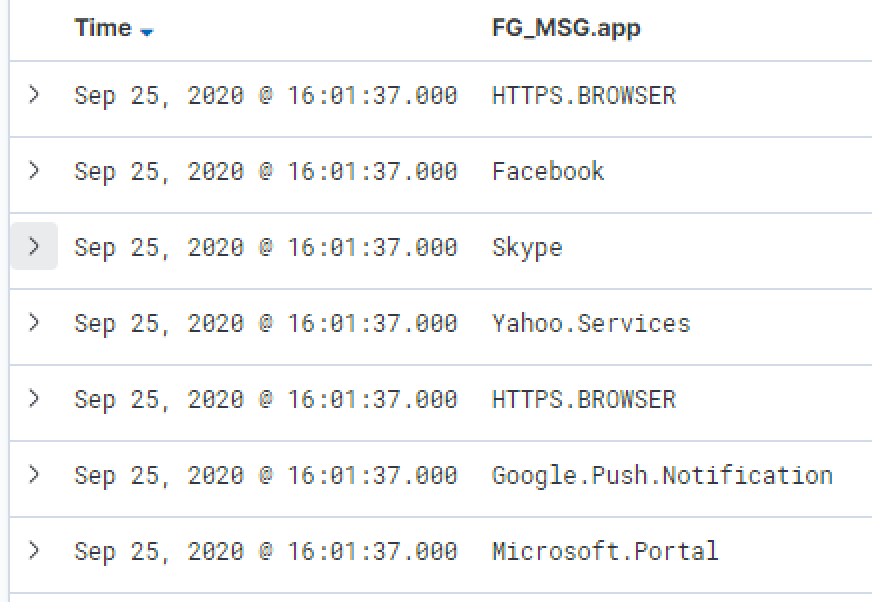This screenshot has width=872, height=602.
Task: Open details for the Microsoft.Portal row
Action: 34,550
